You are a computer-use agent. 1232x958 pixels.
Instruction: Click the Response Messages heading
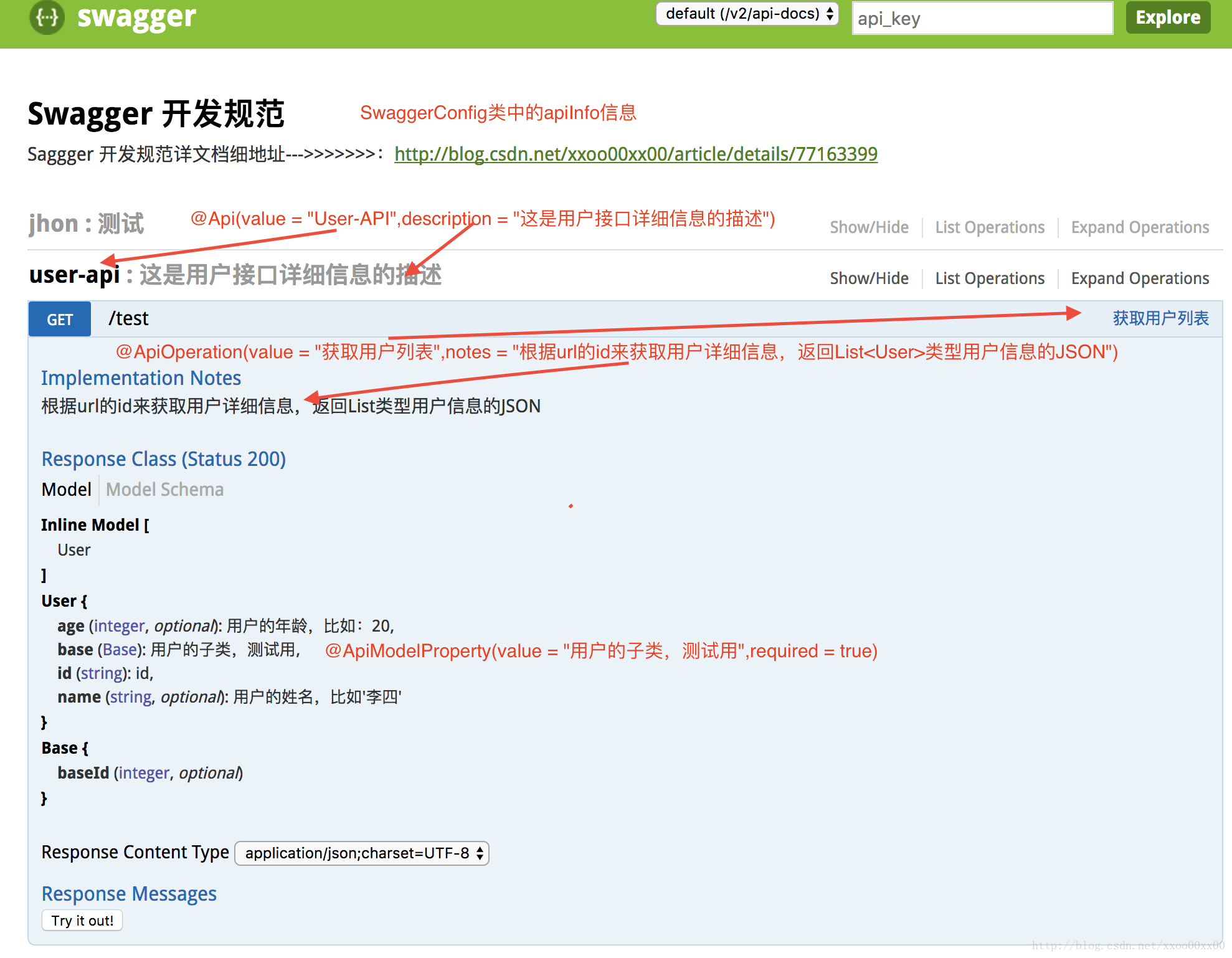[129, 894]
